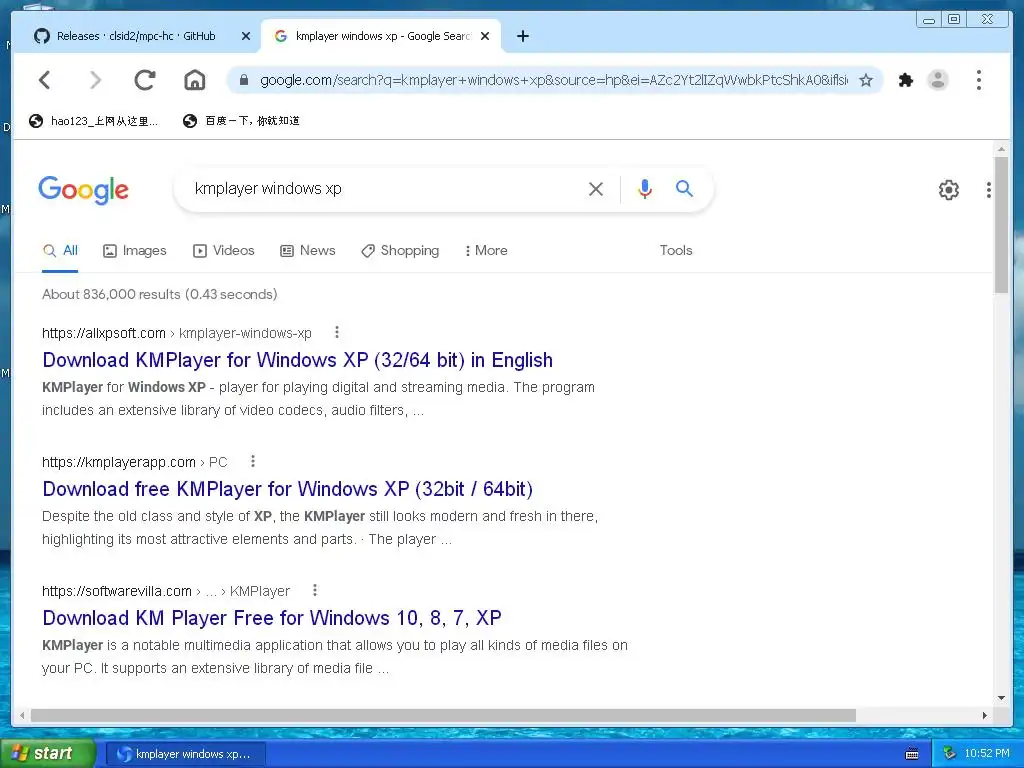This screenshot has height=768, width=1024.
Task: Start voice search with the microphone icon
Action: pyautogui.click(x=645, y=189)
